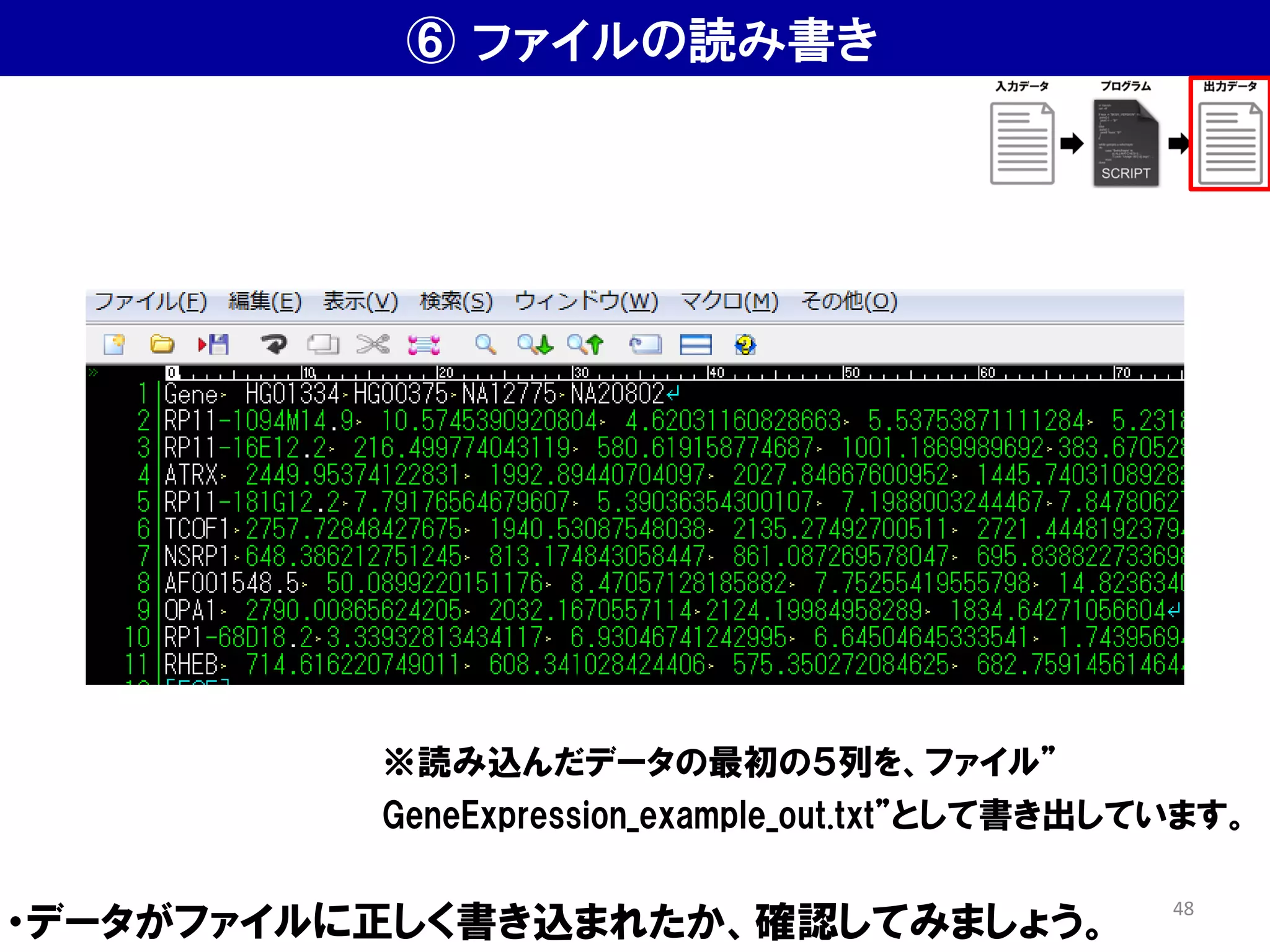This screenshot has height=952, width=1270.
Task: Find previous with magnifier and up arrow
Action: point(585,344)
